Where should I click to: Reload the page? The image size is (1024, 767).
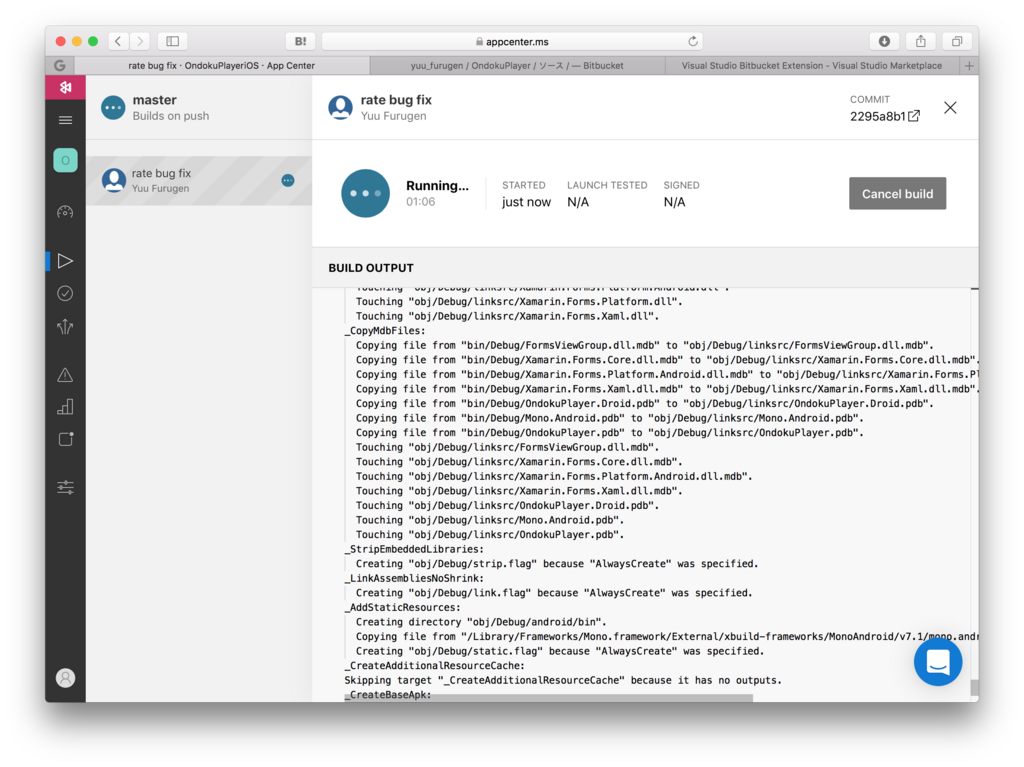tap(693, 41)
